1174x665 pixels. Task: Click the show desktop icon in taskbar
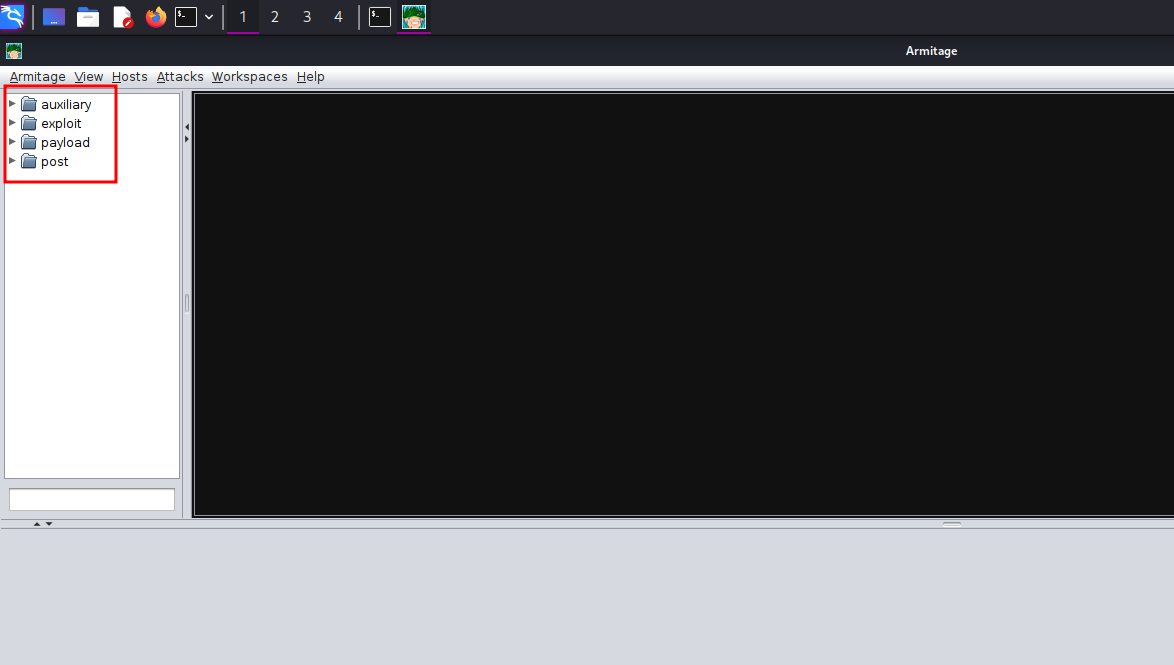tap(54, 17)
